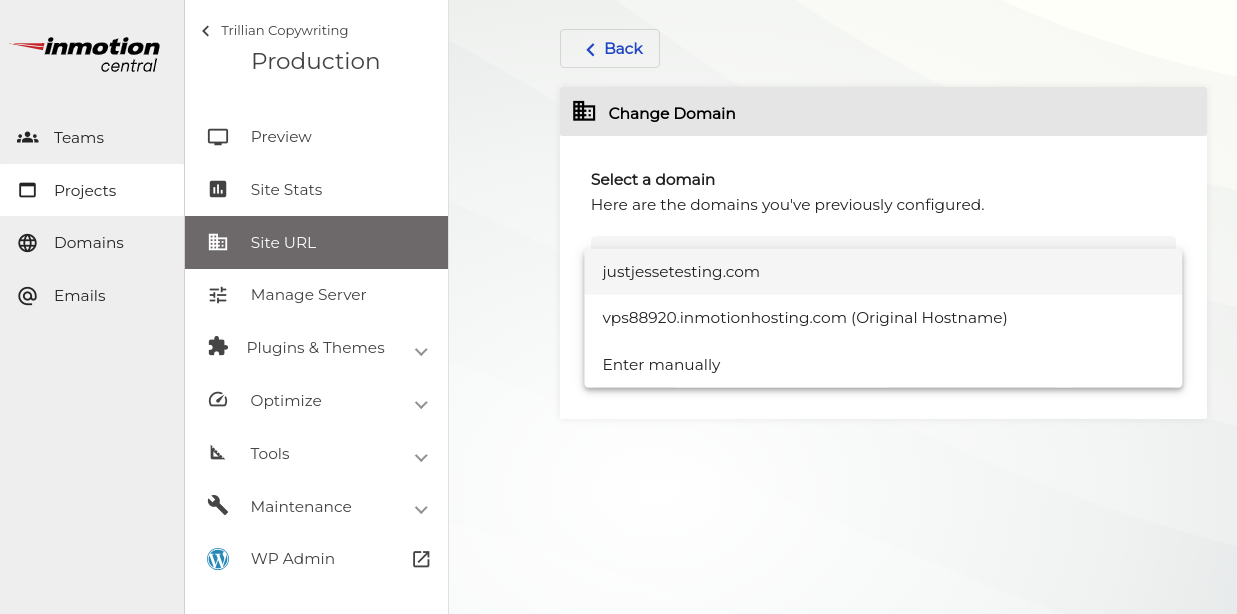Click the Manage Server sliders icon
This screenshot has height=614, width=1237.
click(x=218, y=295)
